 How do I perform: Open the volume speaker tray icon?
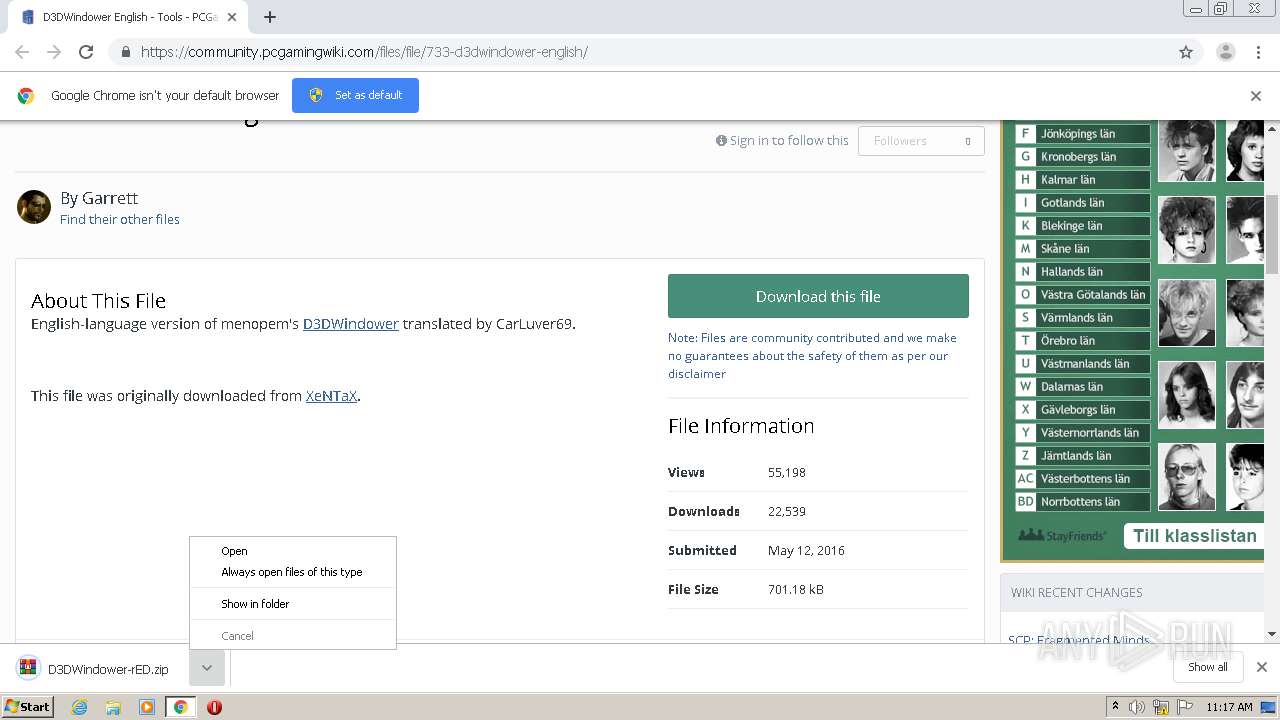tap(1137, 707)
